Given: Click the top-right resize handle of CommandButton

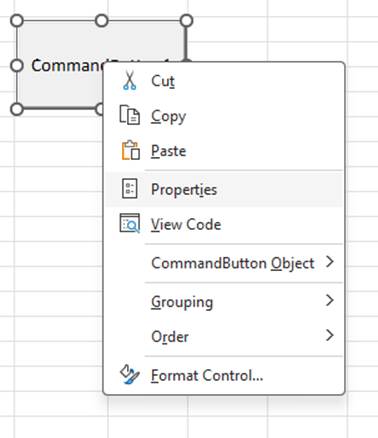Looking at the screenshot, I should pos(186,21).
